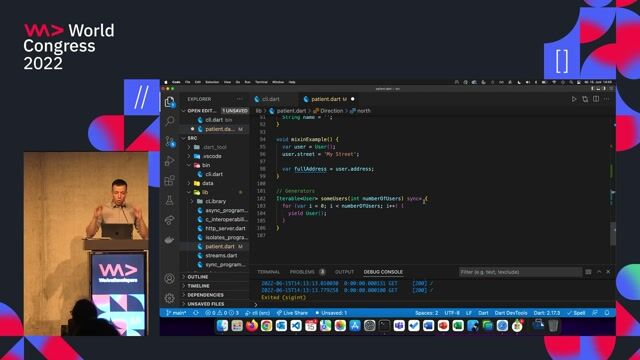Open the Terminal menu in menu bar
This screenshot has height=360, width=640.
point(261,82)
